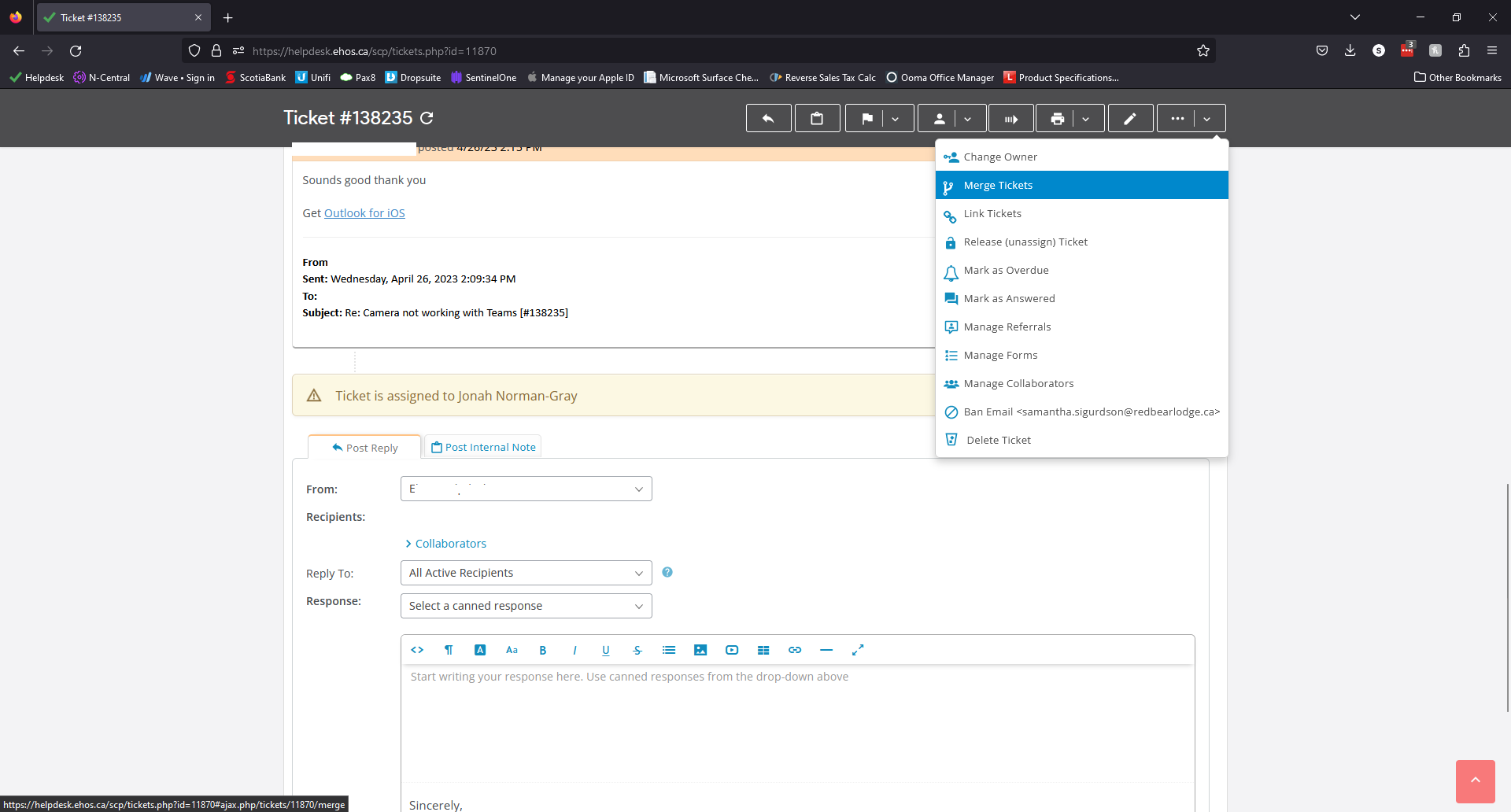Toggle HTML code view in the editor
This screenshot has height=812, width=1511.
[x=417, y=650]
